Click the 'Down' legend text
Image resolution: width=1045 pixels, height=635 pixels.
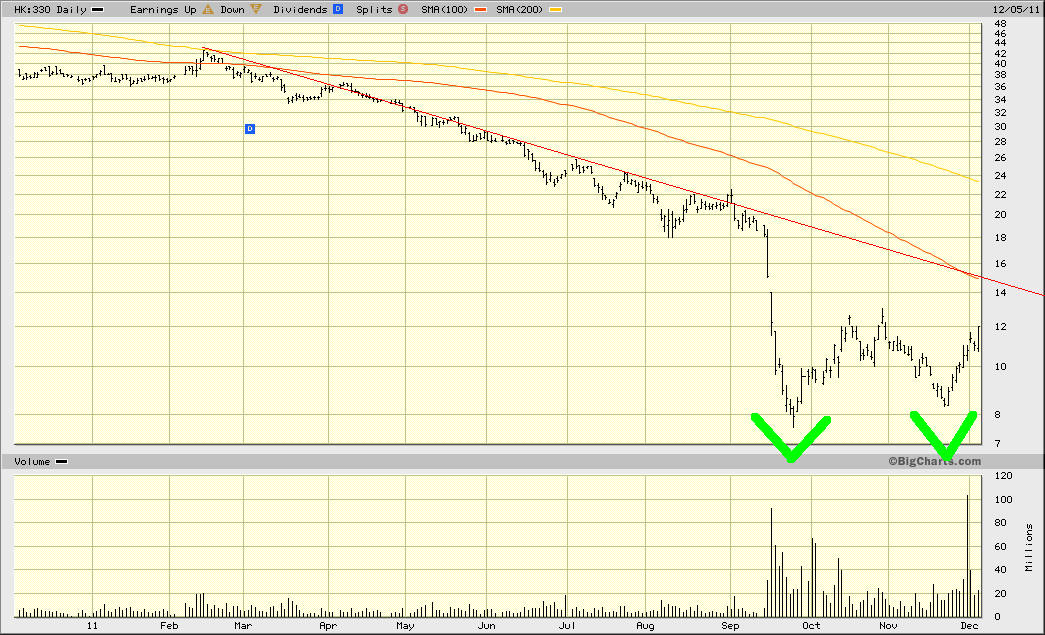click(233, 9)
